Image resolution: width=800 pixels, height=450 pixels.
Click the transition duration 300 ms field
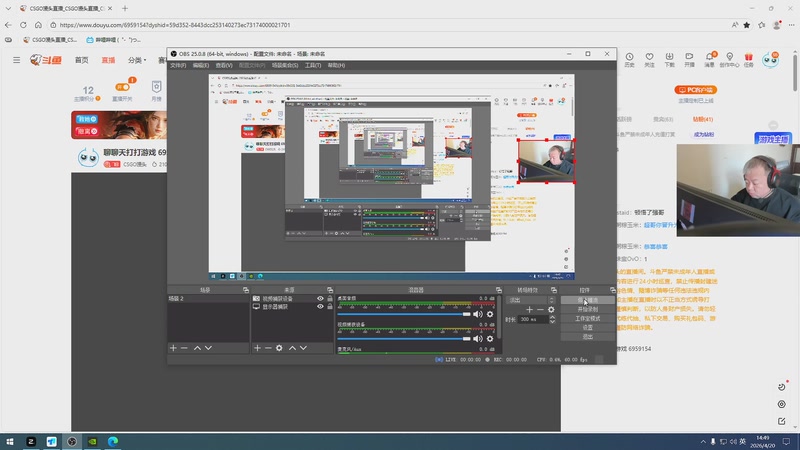533,319
